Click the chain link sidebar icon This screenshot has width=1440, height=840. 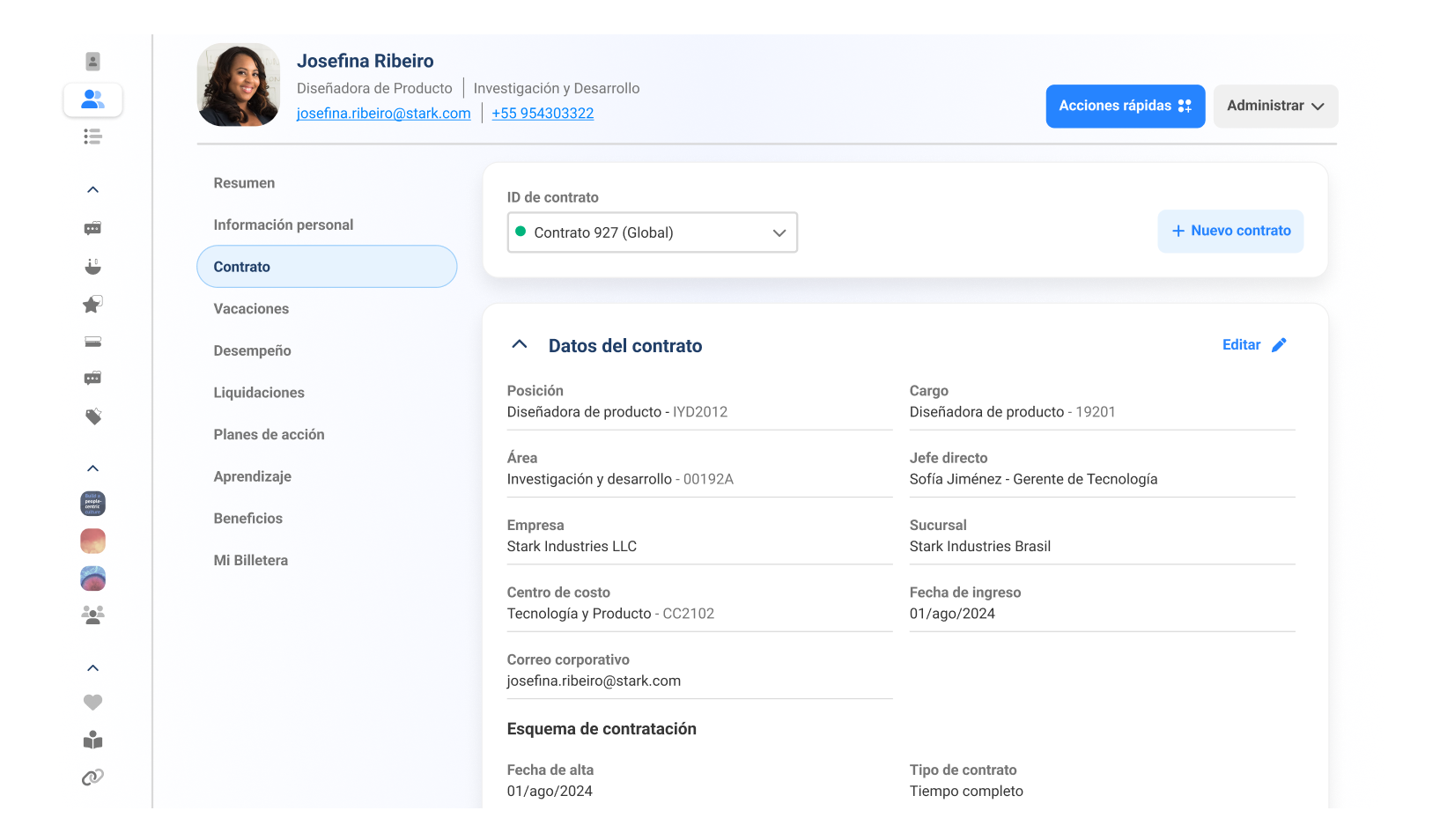click(92, 777)
